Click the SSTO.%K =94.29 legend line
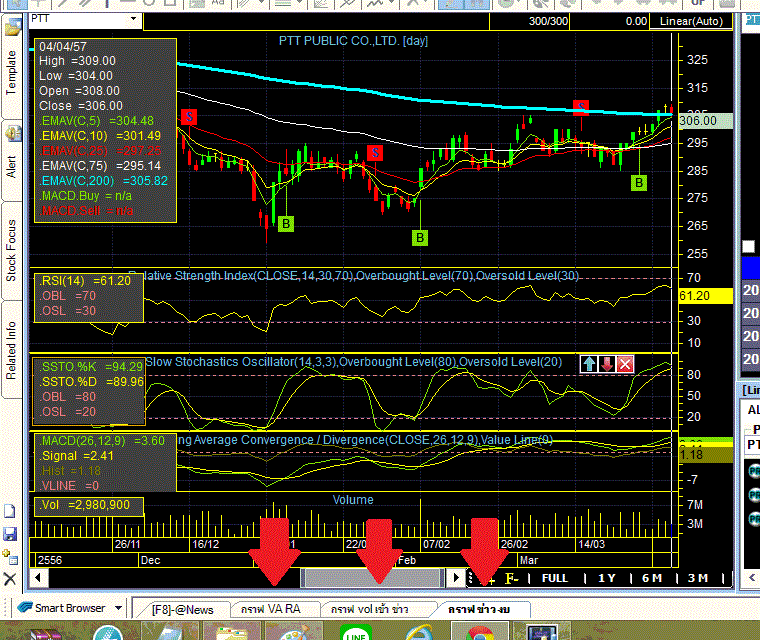This screenshot has width=760, height=640. (x=91, y=367)
